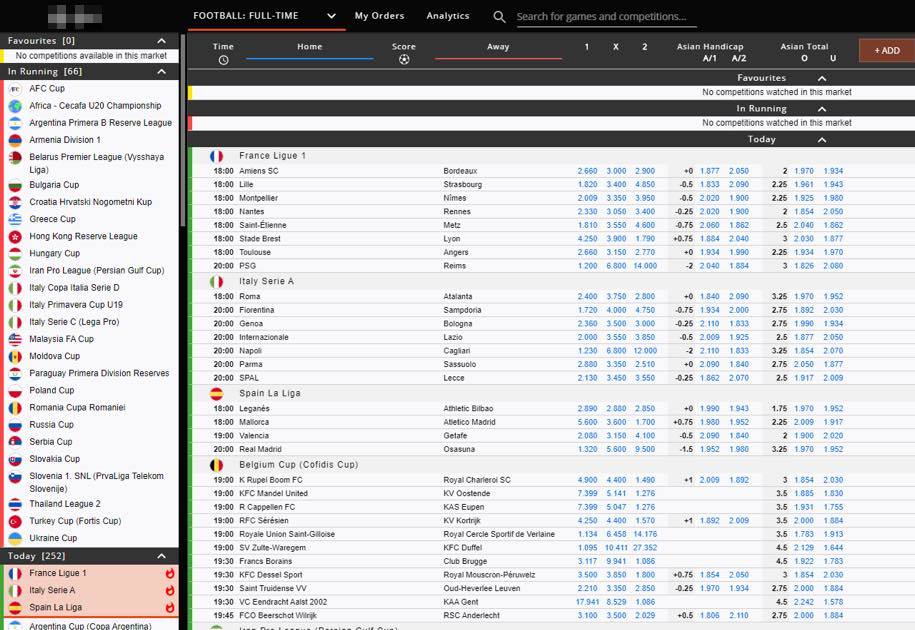Collapse the main In Running section chevron

click(x=822, y=109)
